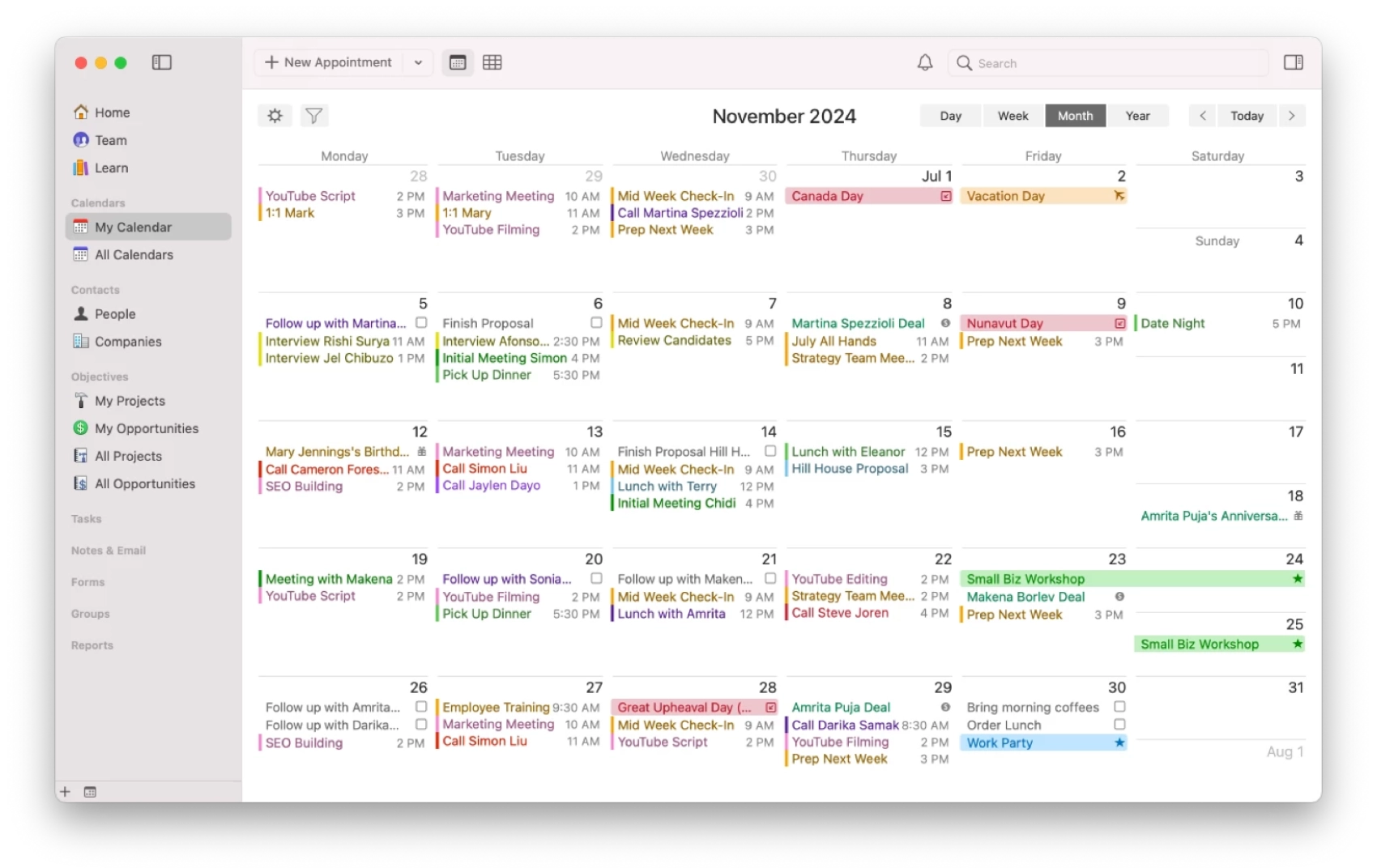Image resolution: width=1377 pixels, height=868 pixels.
Task: Switch to single calendar view icon
Action: point(458,62)
